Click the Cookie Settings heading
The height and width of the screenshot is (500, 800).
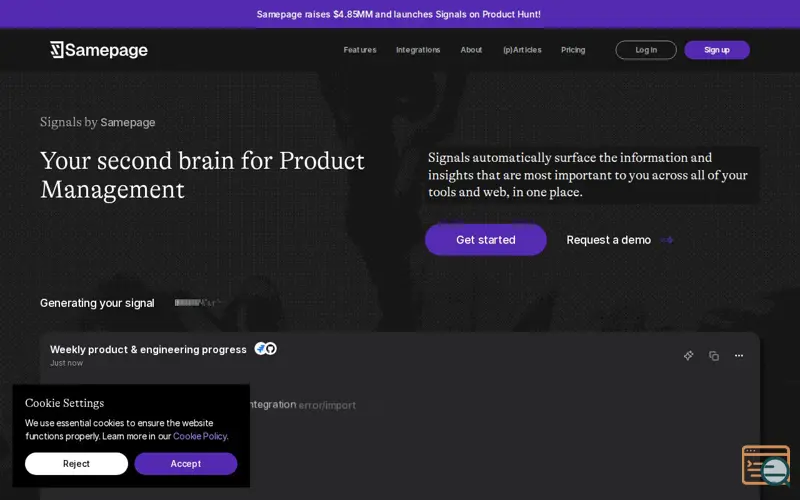(64, 403)
